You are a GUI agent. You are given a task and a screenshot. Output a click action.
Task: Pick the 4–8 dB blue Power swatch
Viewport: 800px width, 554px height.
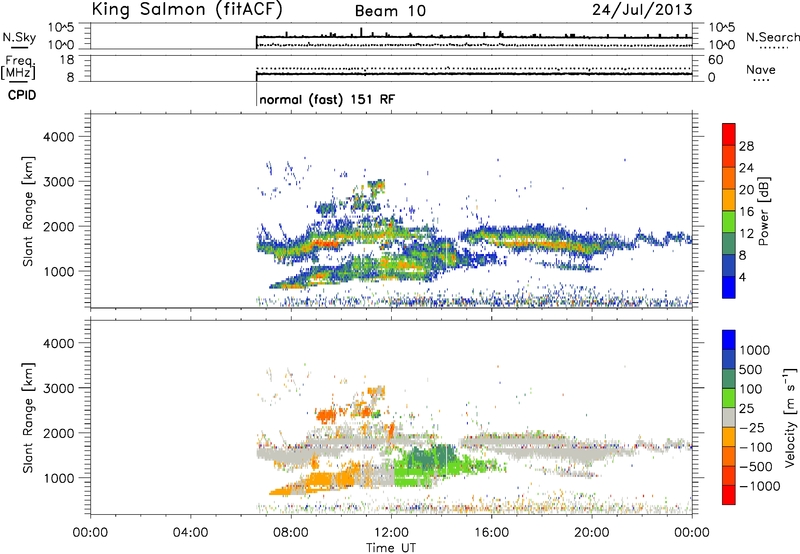coord(729,266)
